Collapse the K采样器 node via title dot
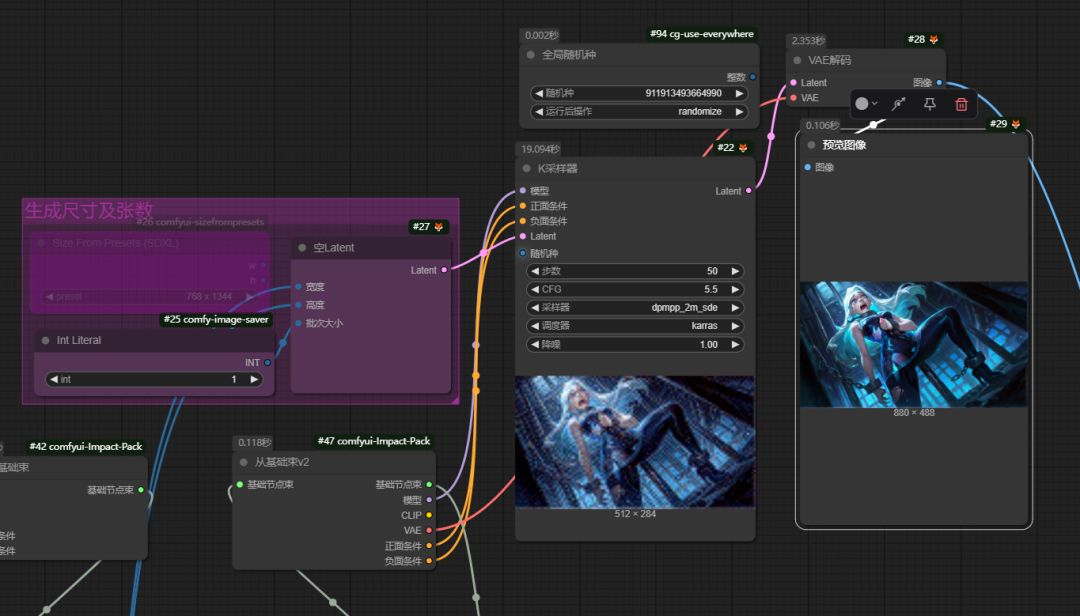 (x=526, y=168)
